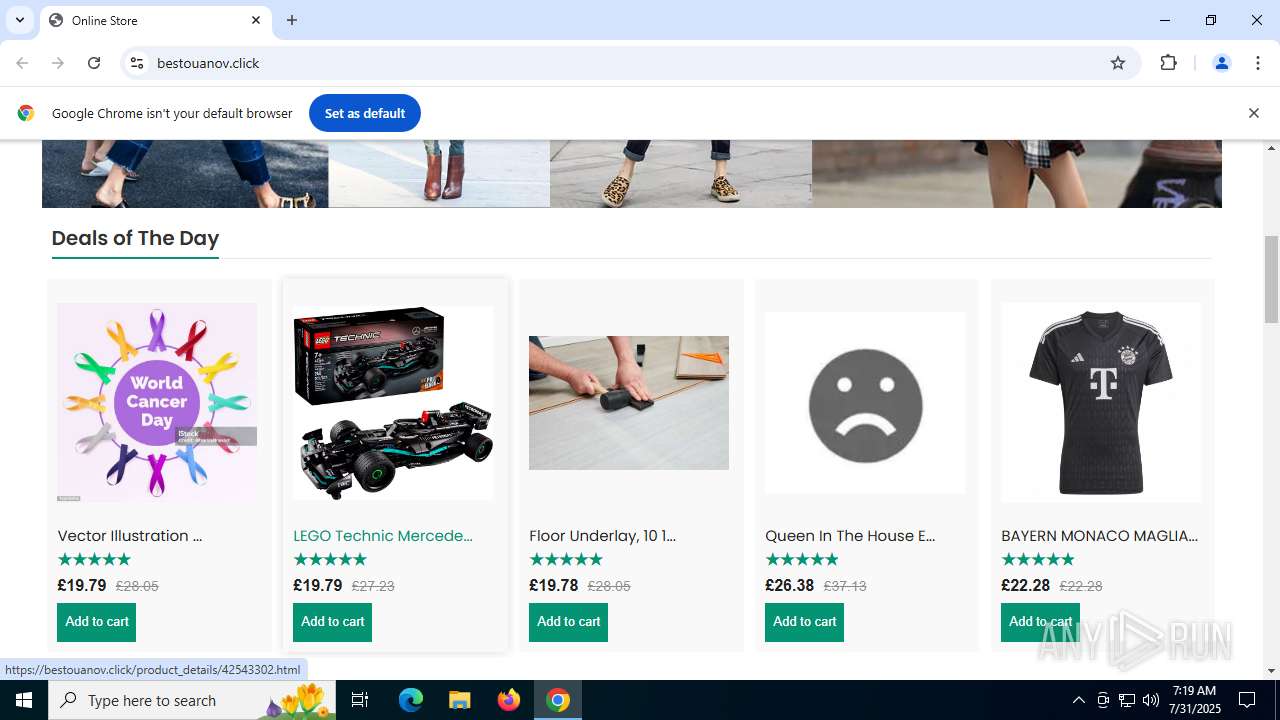Dismiss the default browser notification bar

pos(1253,113)
